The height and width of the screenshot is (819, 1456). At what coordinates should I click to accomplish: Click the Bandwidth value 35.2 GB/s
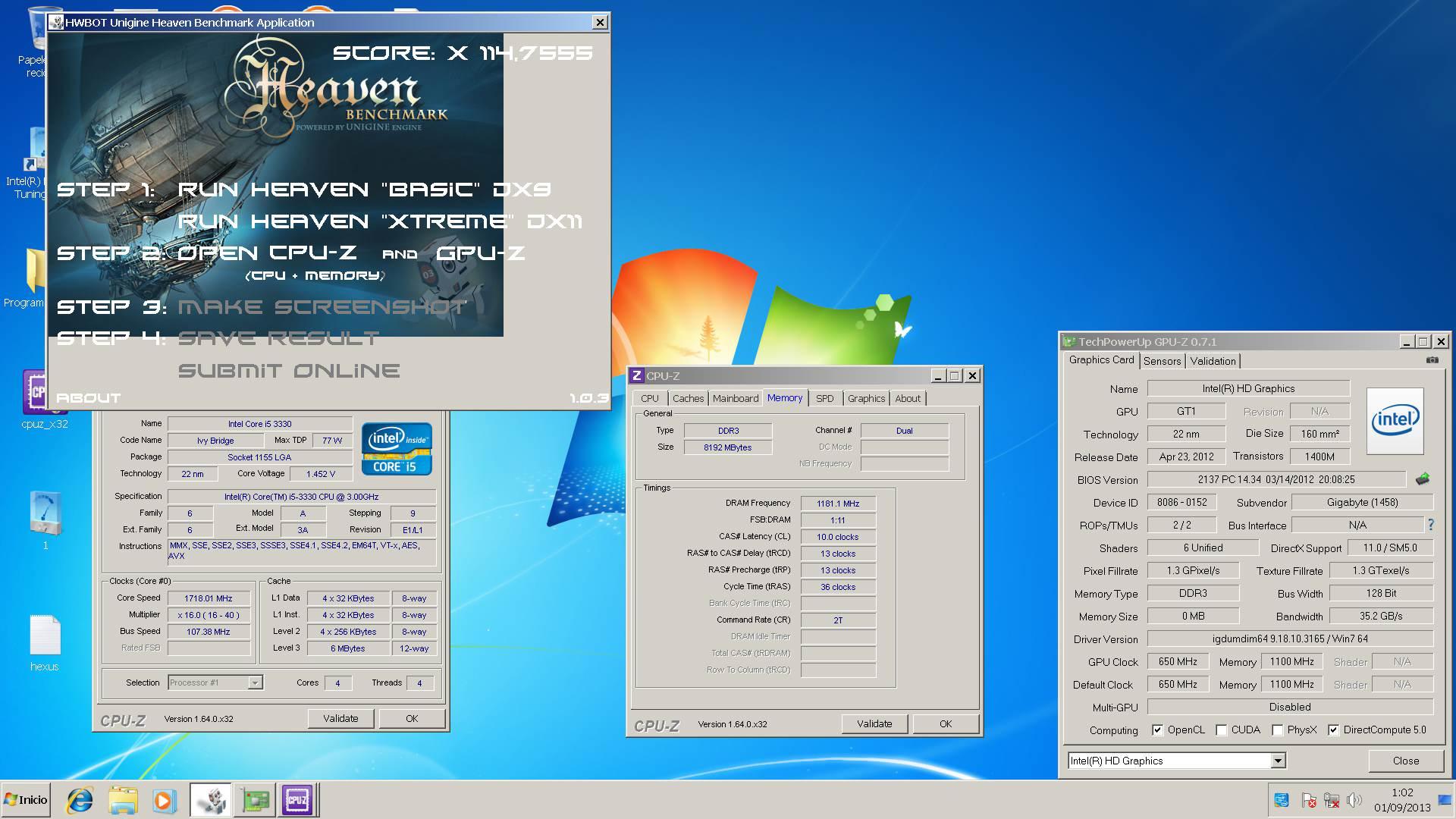click(x=1381, y=616)
